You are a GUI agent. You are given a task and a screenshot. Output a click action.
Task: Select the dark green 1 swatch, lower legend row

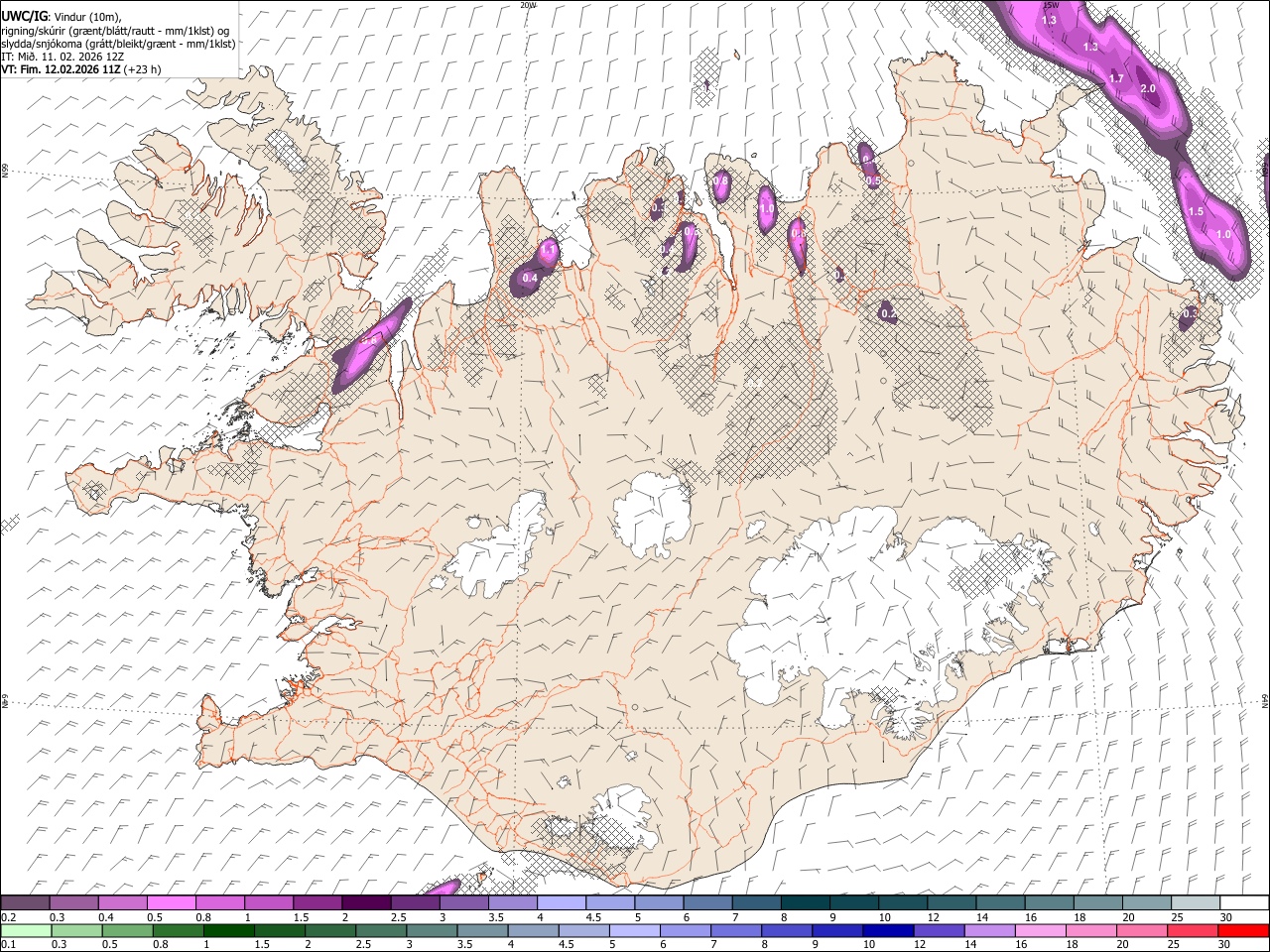[x=229, y=930]
